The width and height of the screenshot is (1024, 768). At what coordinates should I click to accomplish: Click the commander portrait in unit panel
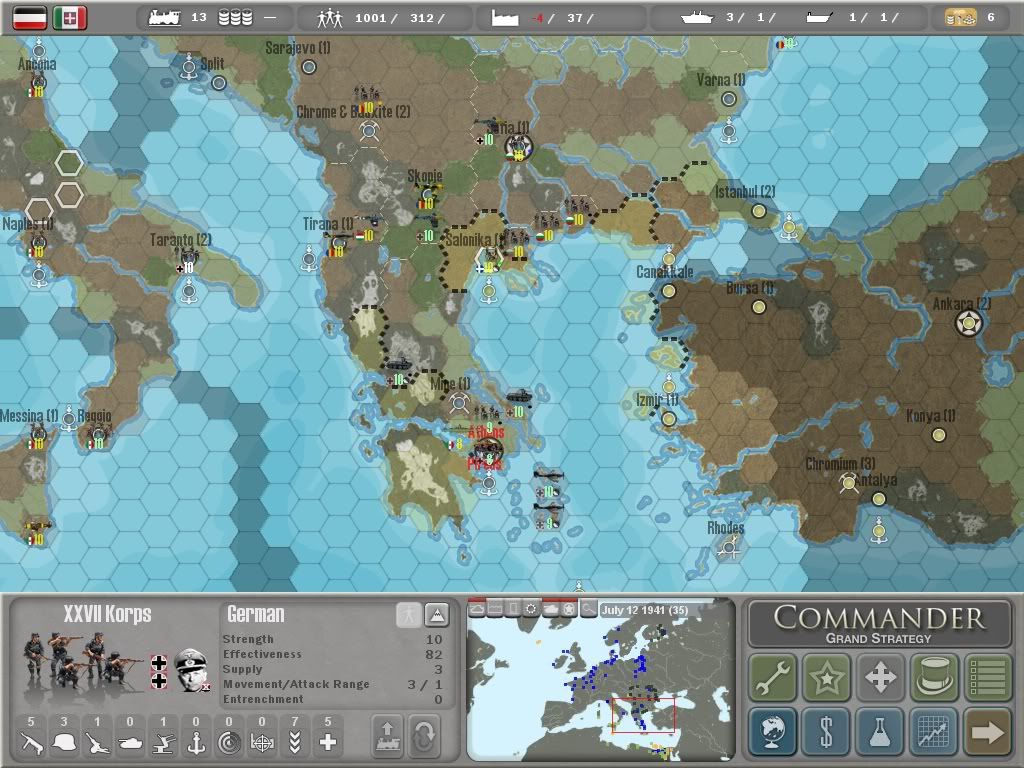click(x=191, y=669)
